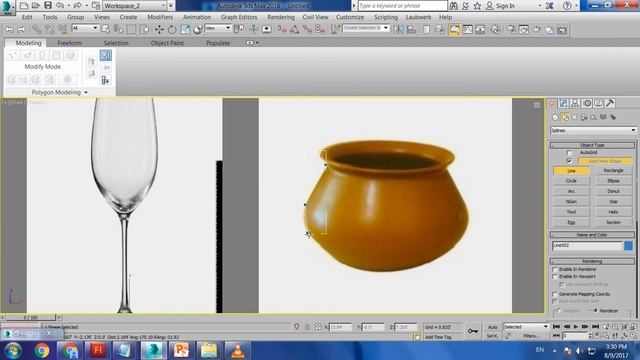
Task: Click the Rectangle shape button
Action: click(613, 171)
